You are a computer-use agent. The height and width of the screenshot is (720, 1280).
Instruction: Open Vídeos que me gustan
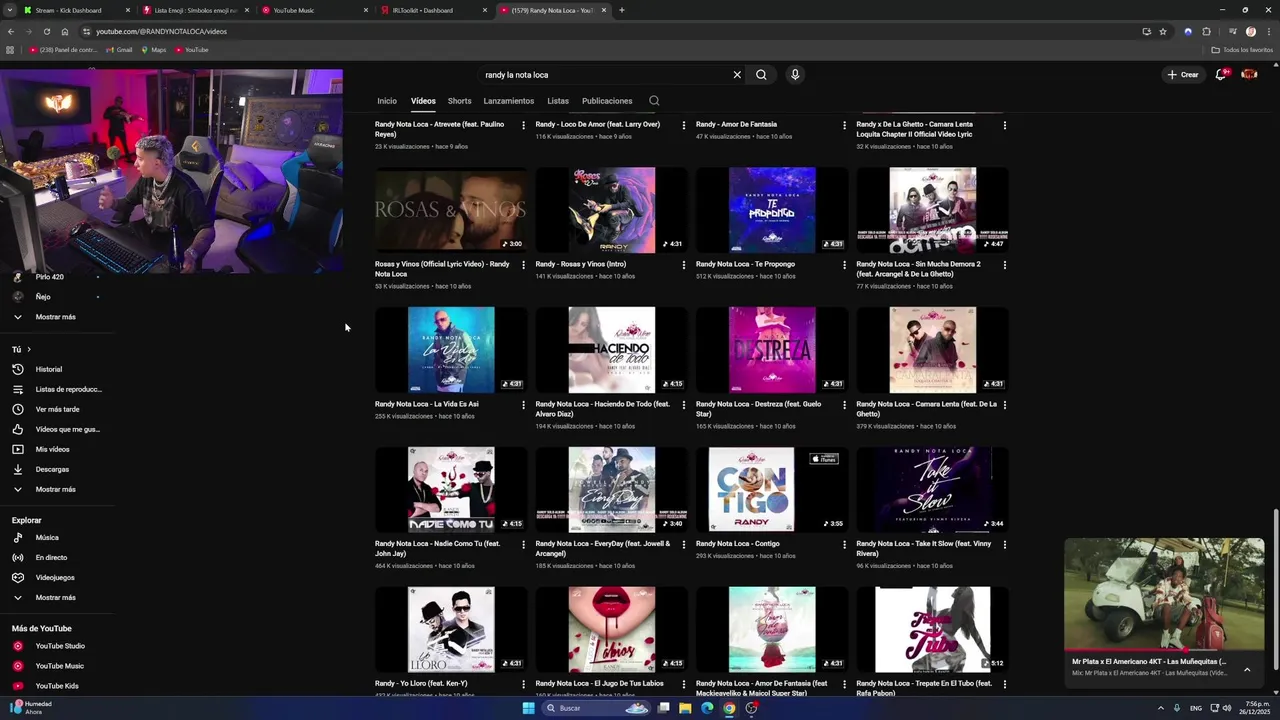click(57, 429)
